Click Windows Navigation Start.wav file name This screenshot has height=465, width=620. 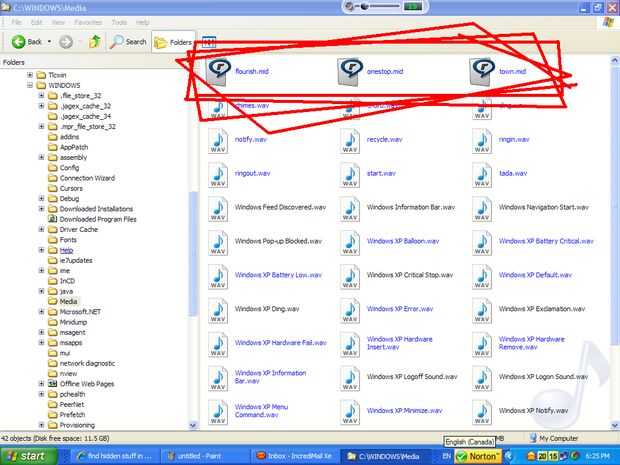click(x=544, y=207)
